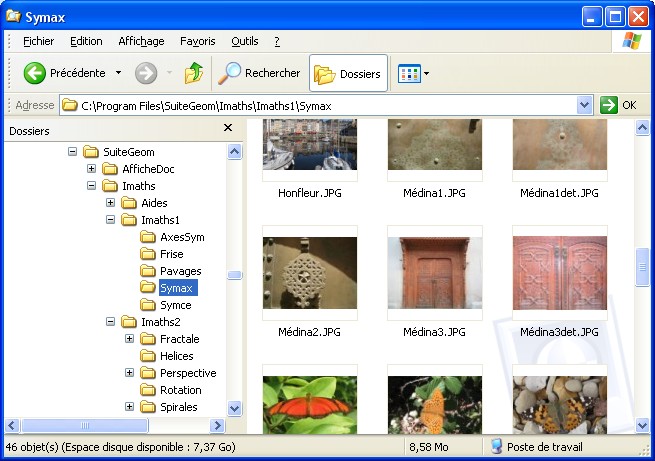Collapse the SuiteGeom tree node
Screen dimensions: 655x461
(x=73, y=152)
